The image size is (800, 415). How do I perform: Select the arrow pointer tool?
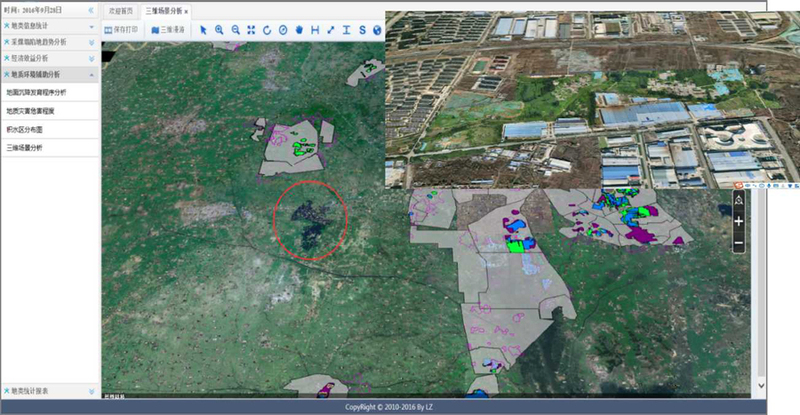(203, 30)
